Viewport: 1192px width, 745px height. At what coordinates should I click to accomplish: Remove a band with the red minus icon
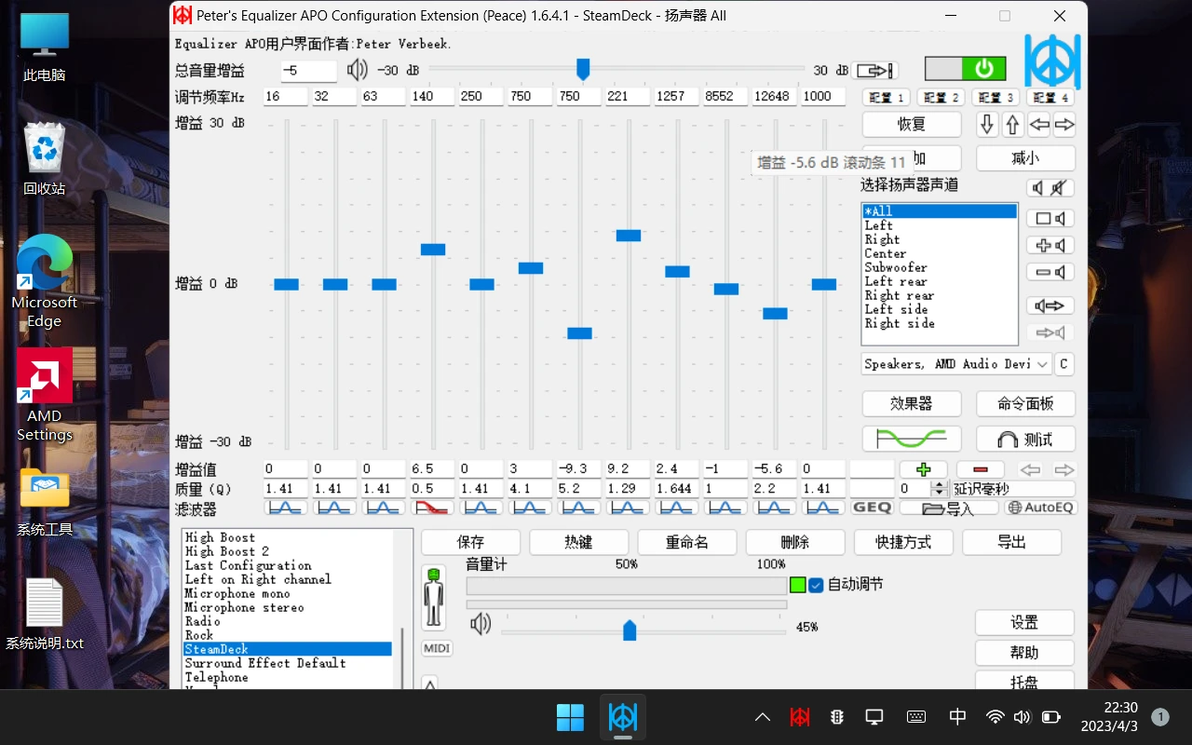[980, 469]
